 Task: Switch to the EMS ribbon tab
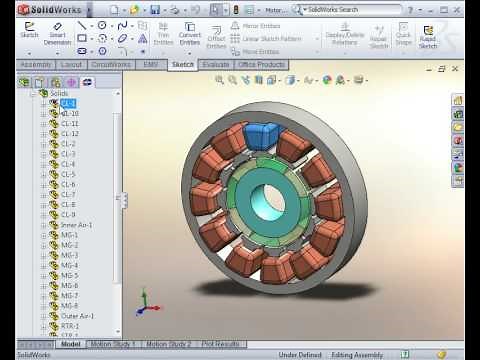151,64
